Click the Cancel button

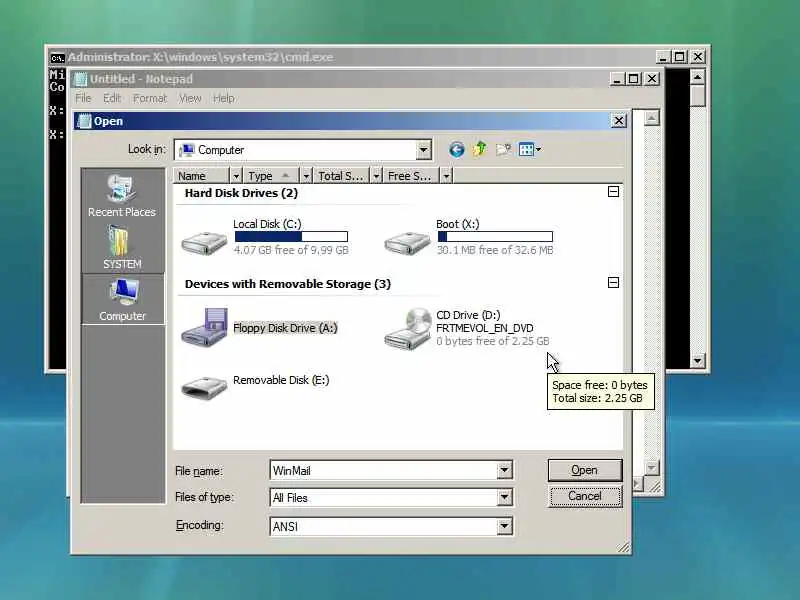pyautogui.click(x=585, y=496)
